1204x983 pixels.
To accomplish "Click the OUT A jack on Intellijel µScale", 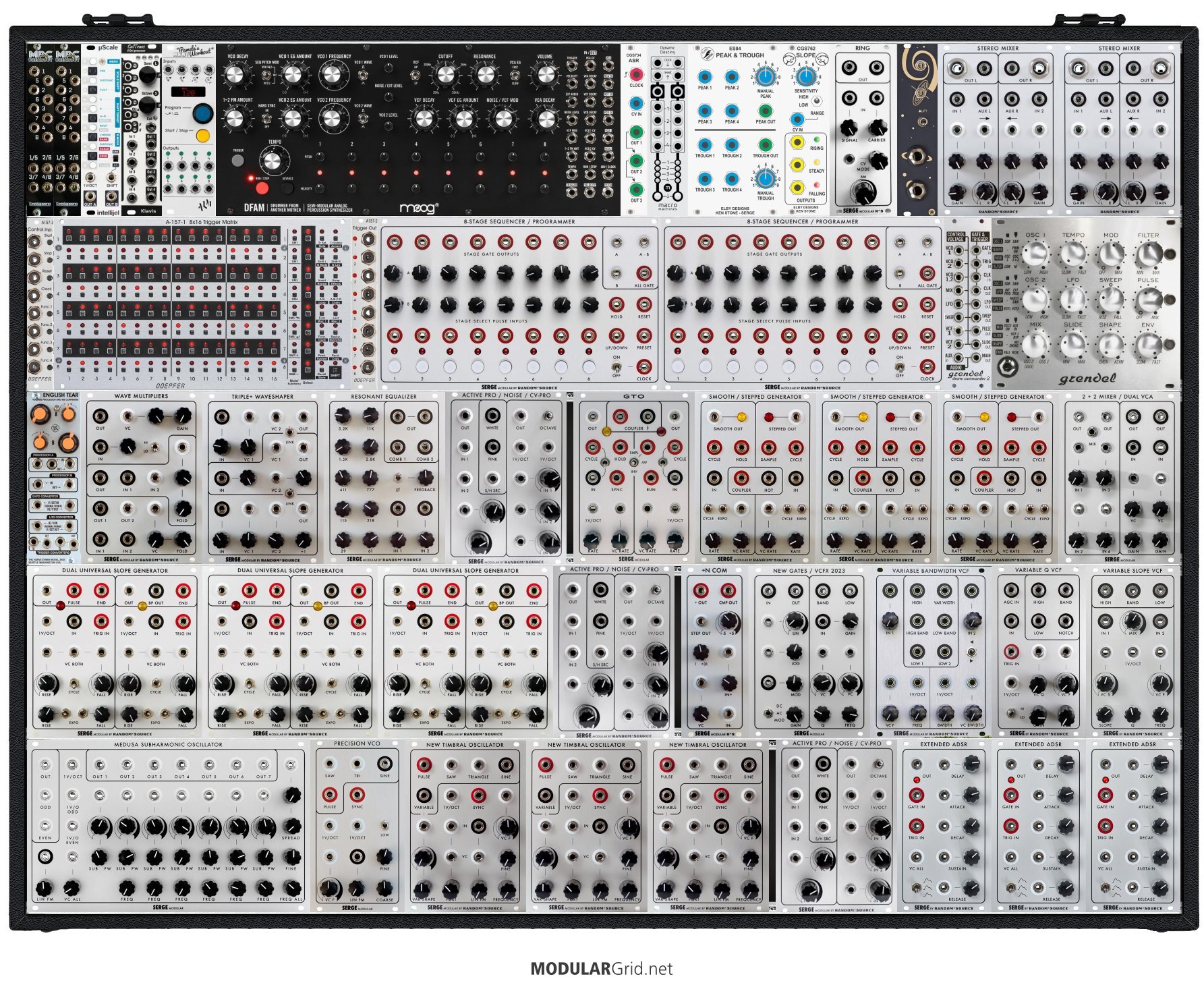I will pyautogui.click(x=90, y=196).
